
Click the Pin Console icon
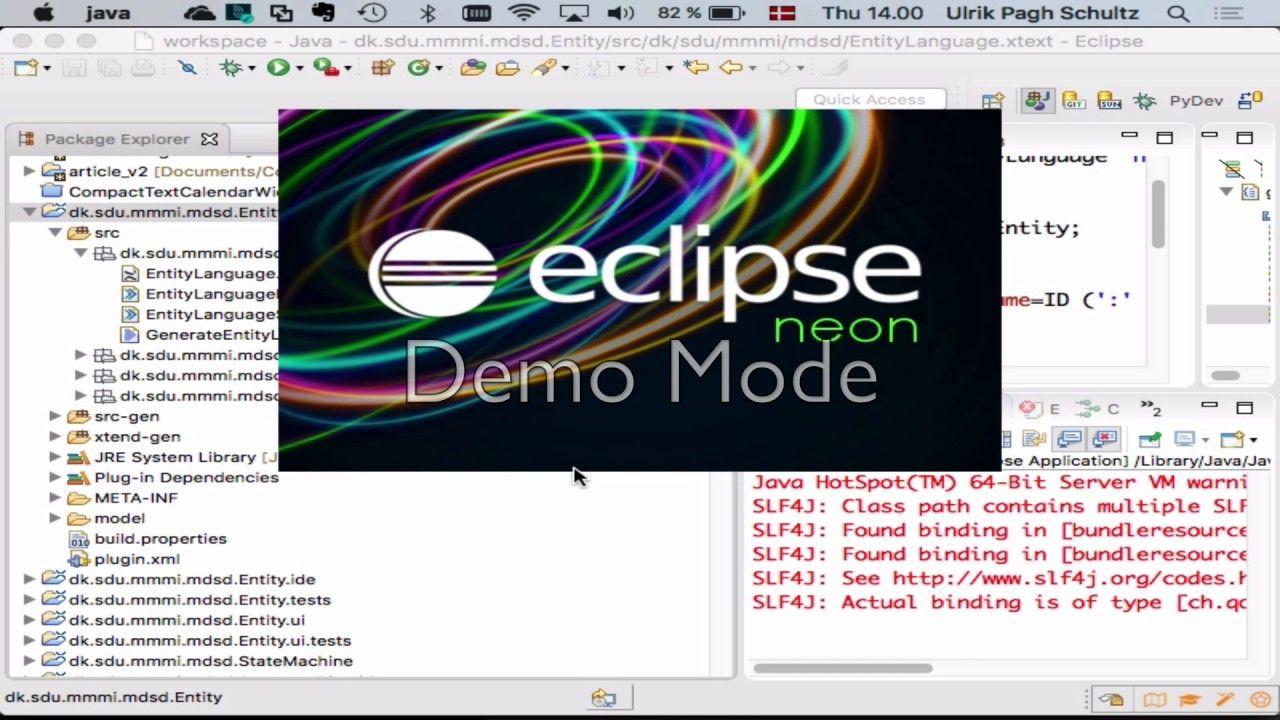pyautogui.click(x=1150, y=439)
